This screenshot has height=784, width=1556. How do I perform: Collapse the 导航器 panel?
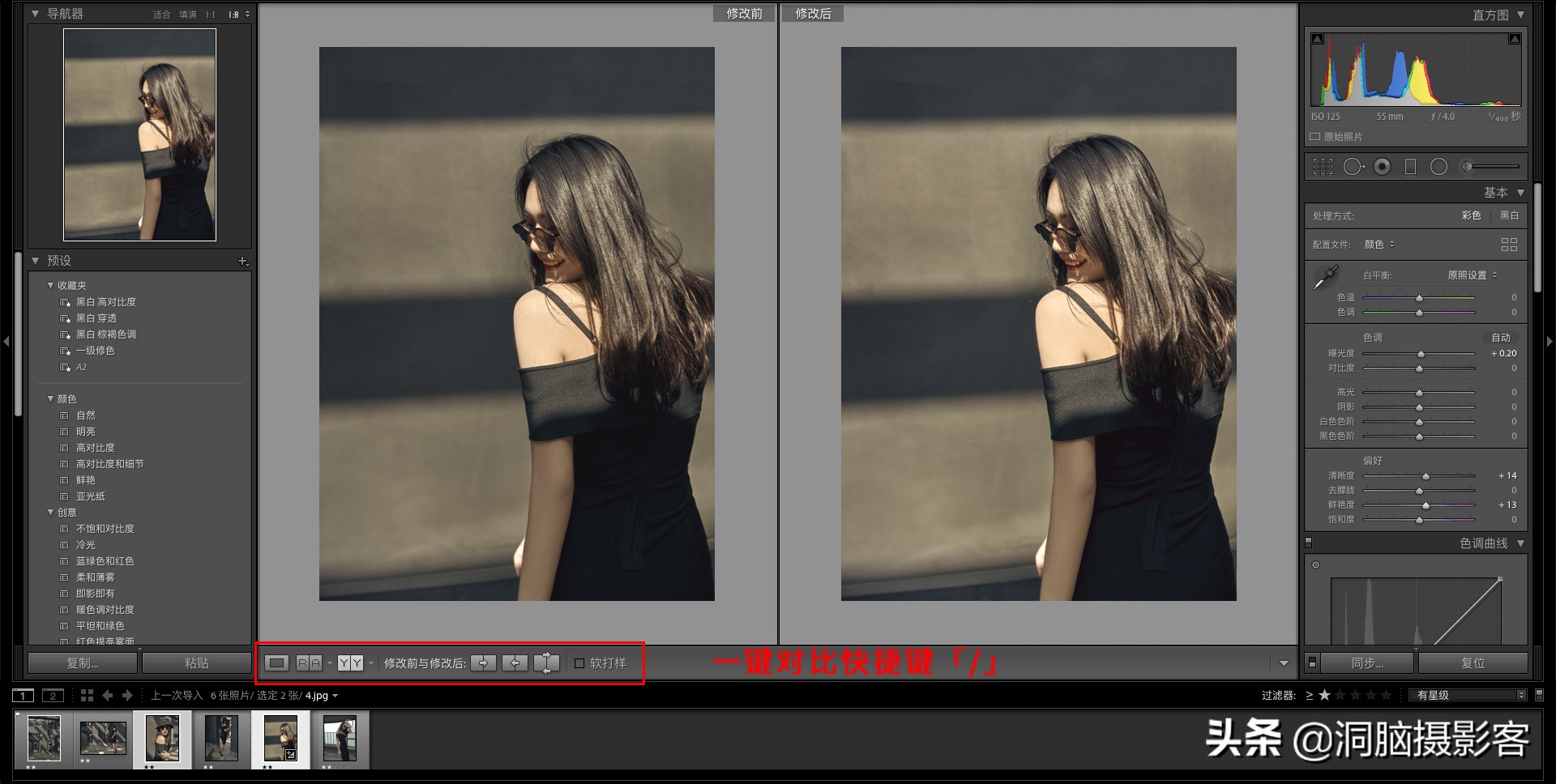(35, 14)
